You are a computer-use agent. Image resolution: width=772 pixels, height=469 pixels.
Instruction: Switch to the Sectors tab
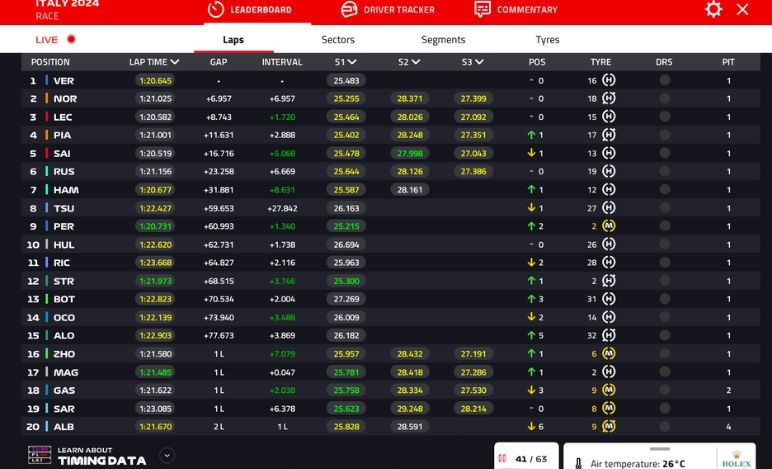coord(338,40)
